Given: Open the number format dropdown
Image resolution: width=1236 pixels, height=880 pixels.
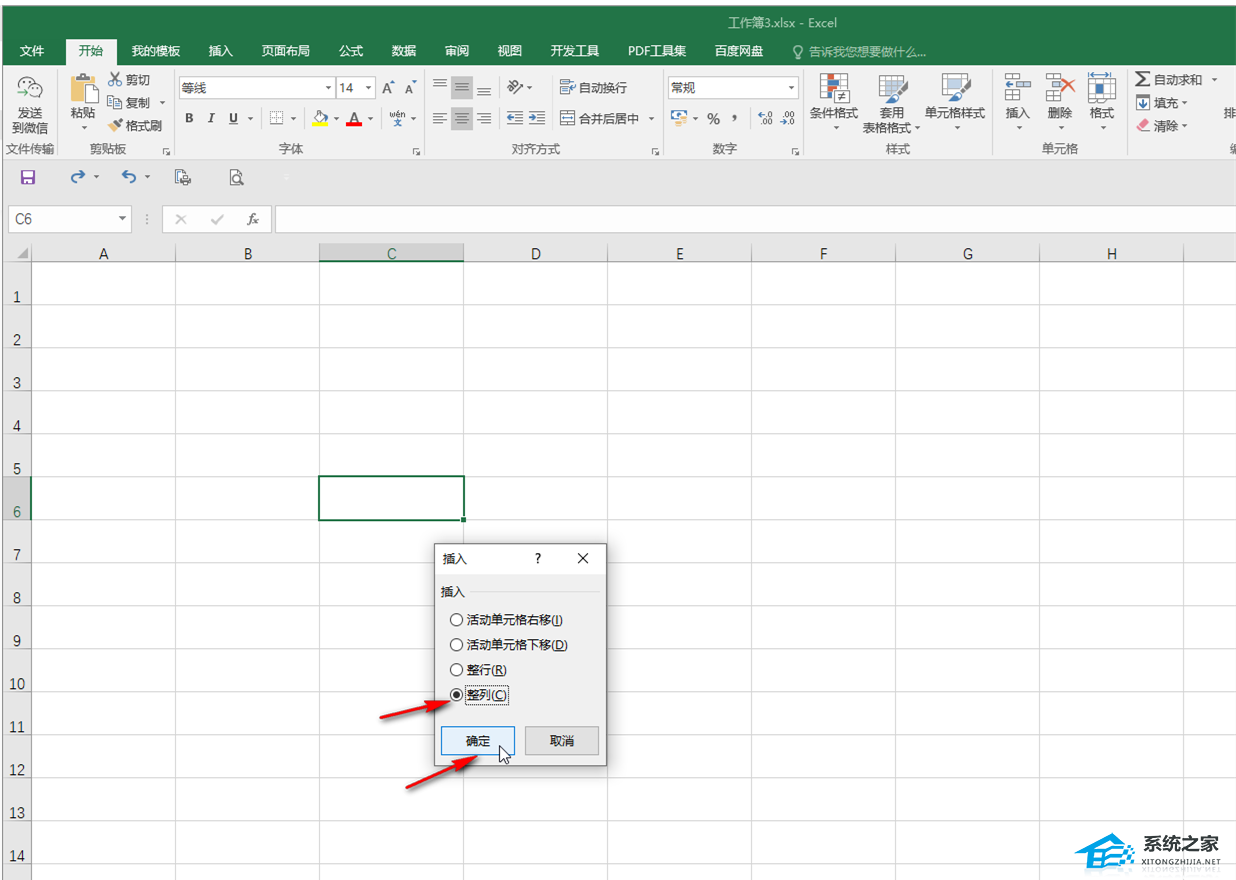Looking at the screenshot, I should point(791,88).
